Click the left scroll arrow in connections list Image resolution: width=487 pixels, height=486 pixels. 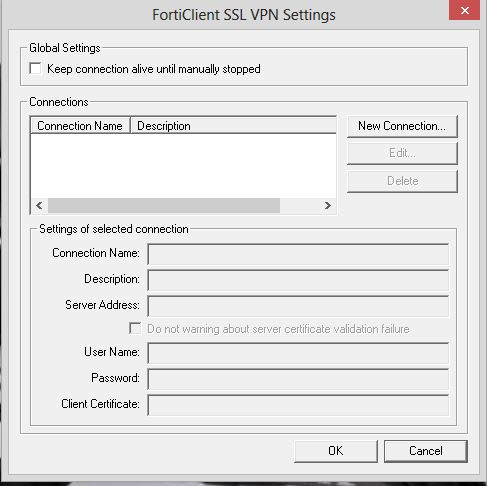tap(39, 205)
